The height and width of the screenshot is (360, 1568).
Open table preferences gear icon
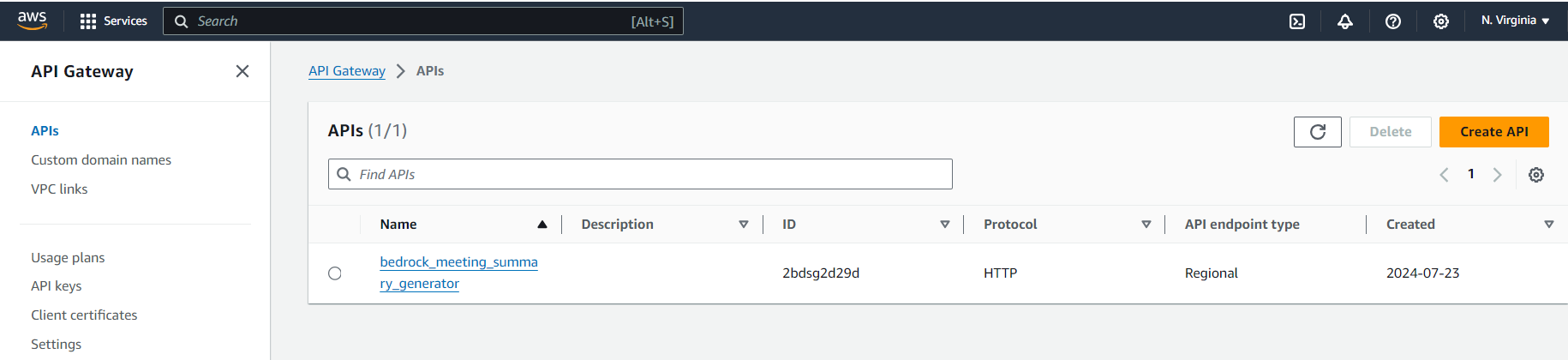pyautogui.click(x=1536, y=175)
